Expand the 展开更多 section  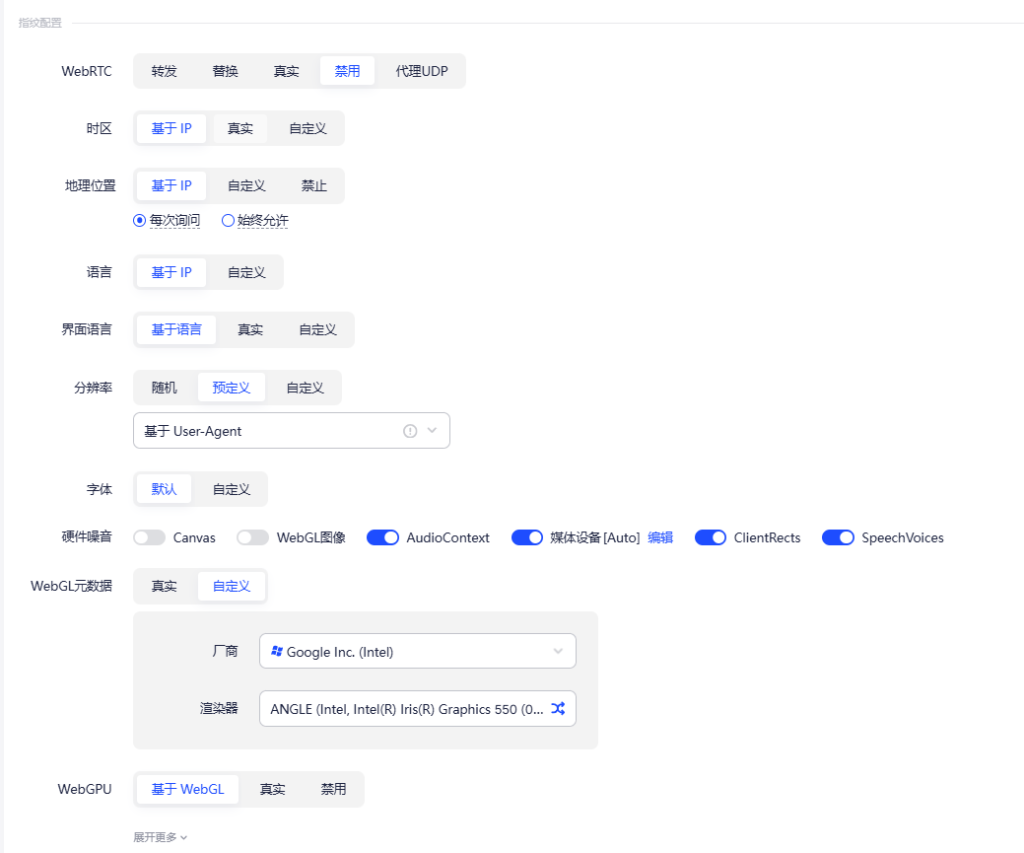pyautogui.click(x=160, y=837)
